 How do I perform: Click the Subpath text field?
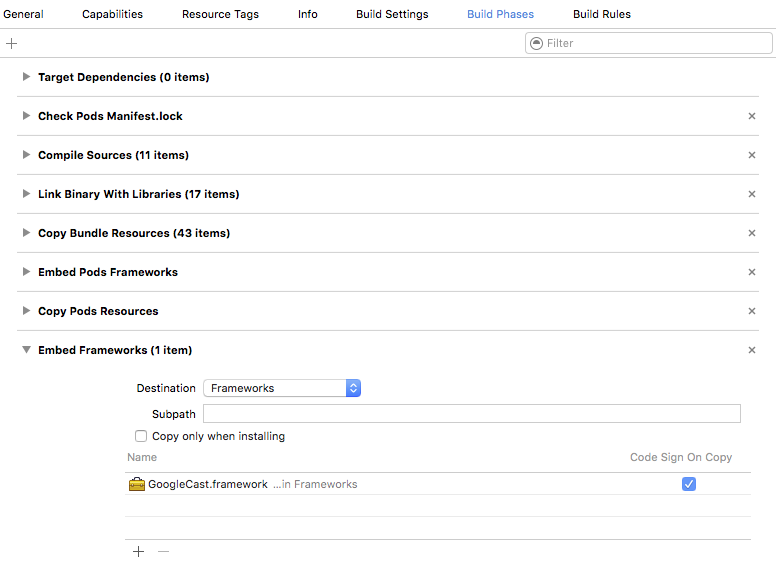[471, 414]
